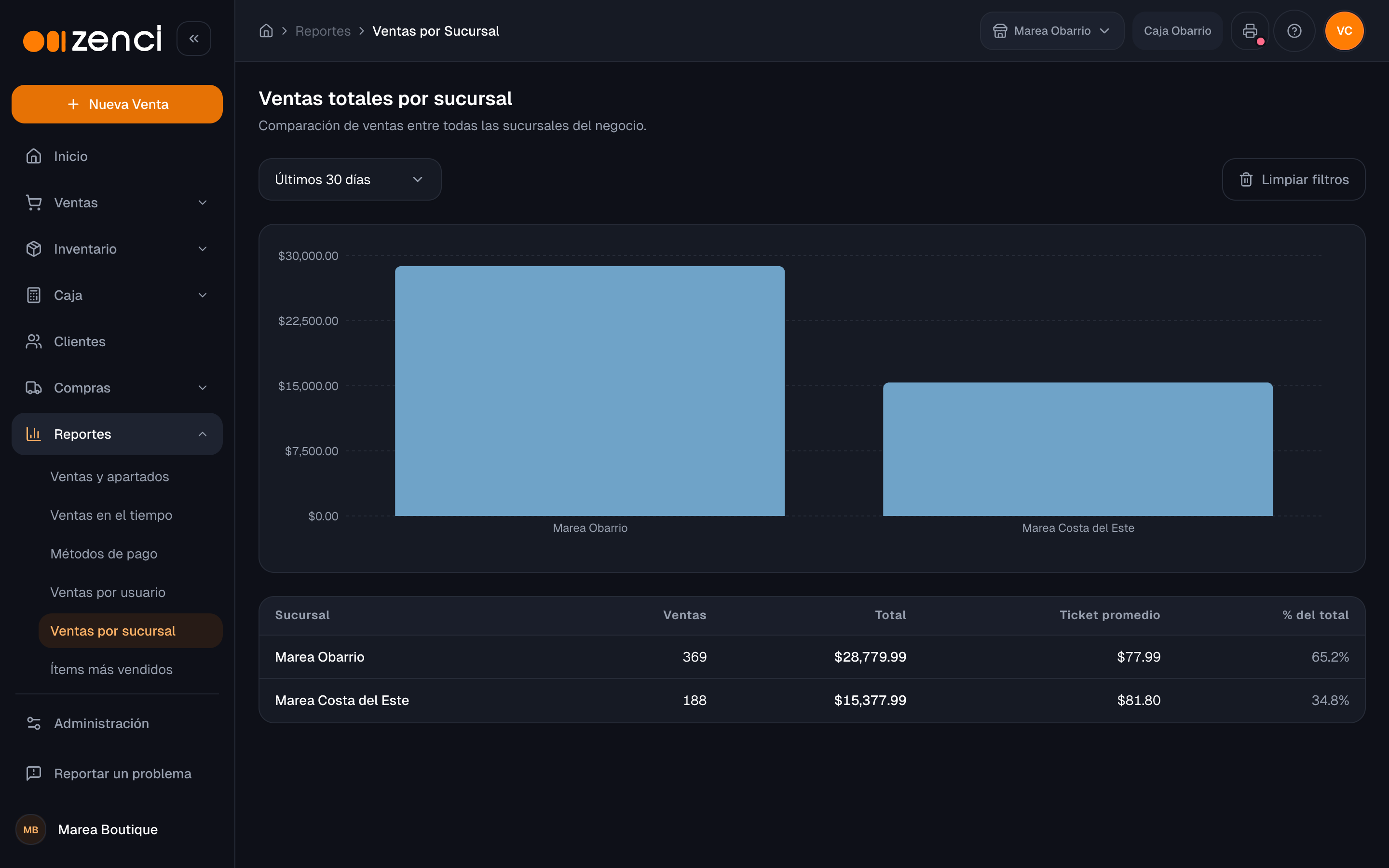This screenshot has height=868, width=1389.
Task: Click the sliders icon for Administración
Action: [x=34, y=723]
